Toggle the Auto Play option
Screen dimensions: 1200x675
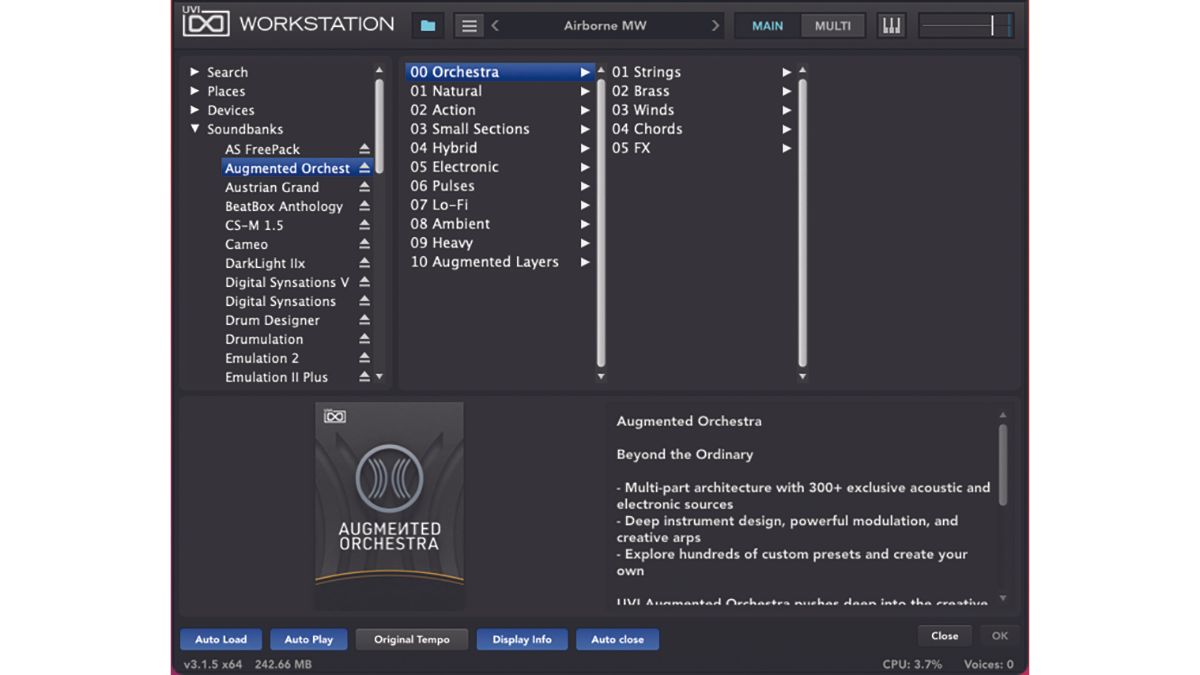pos(308,639)
